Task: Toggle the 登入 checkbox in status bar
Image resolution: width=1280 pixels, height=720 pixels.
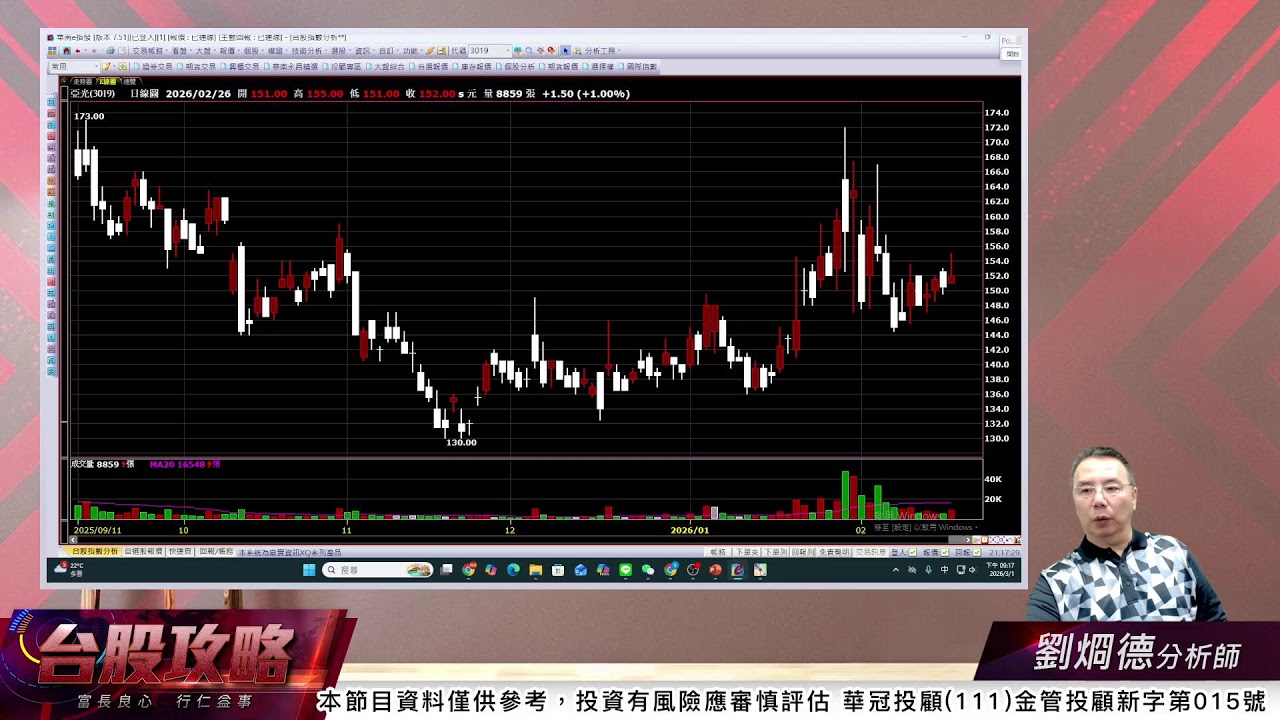Action: tap(911, 551)
